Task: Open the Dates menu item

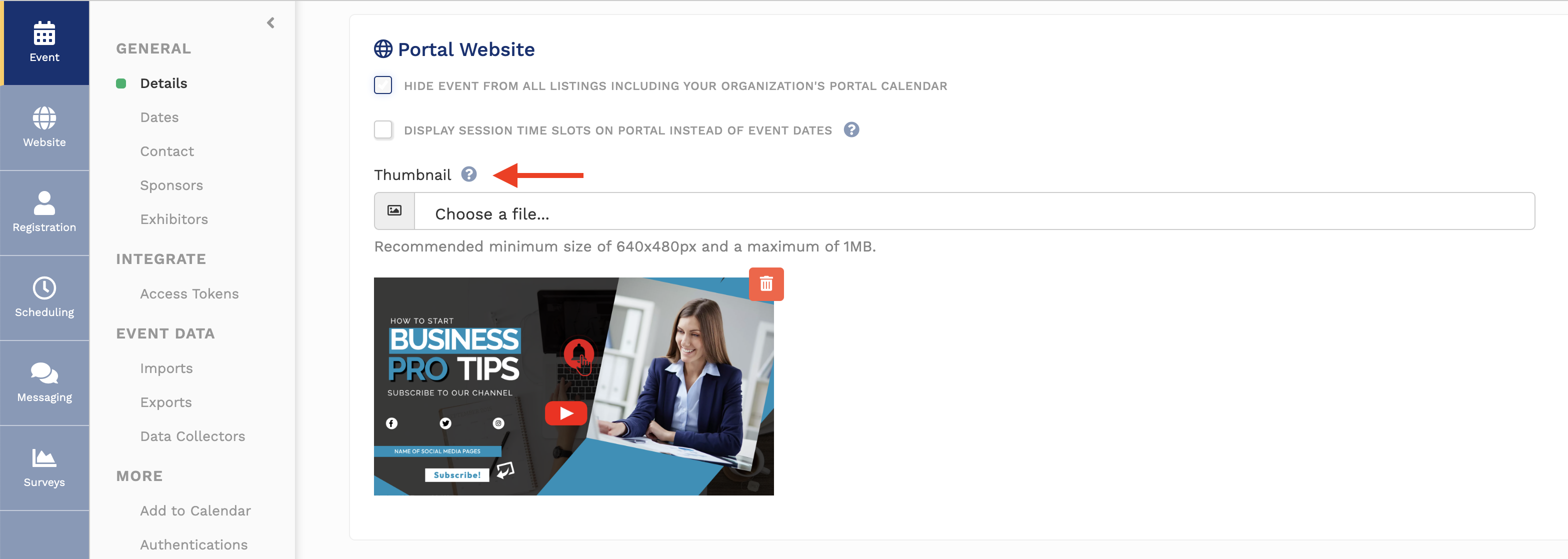Action: tap(159, 117)
